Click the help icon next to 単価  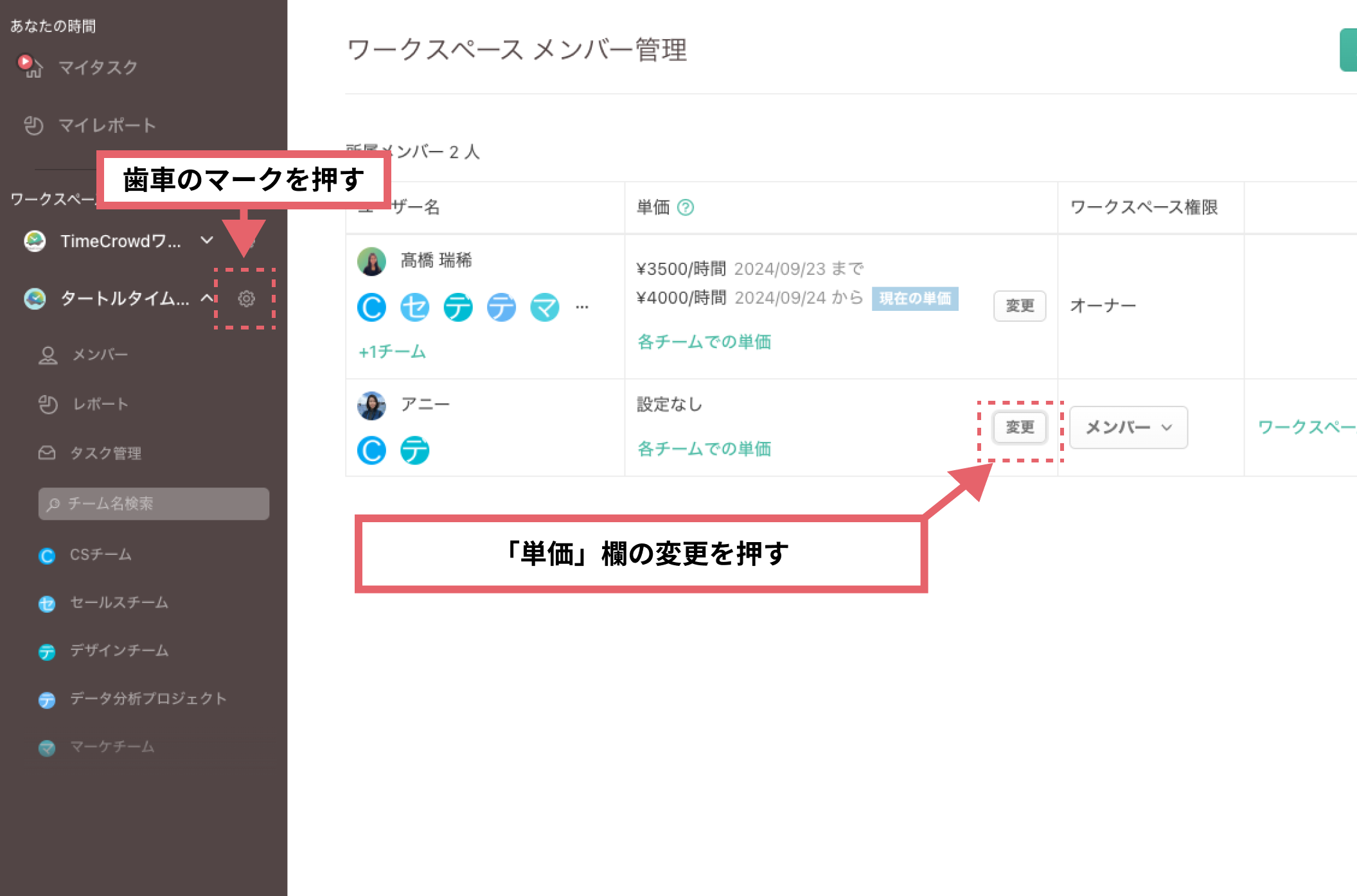click(686, 207)
